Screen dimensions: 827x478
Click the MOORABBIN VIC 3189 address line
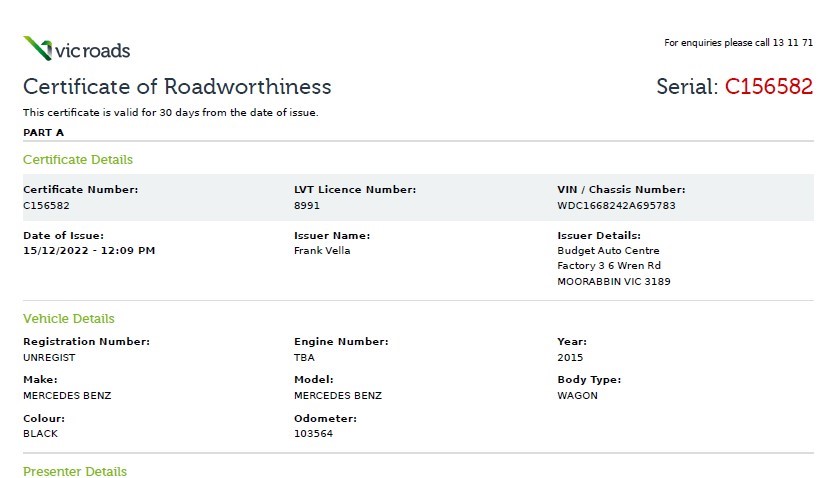pyautogui.click(x=613, y=281)
